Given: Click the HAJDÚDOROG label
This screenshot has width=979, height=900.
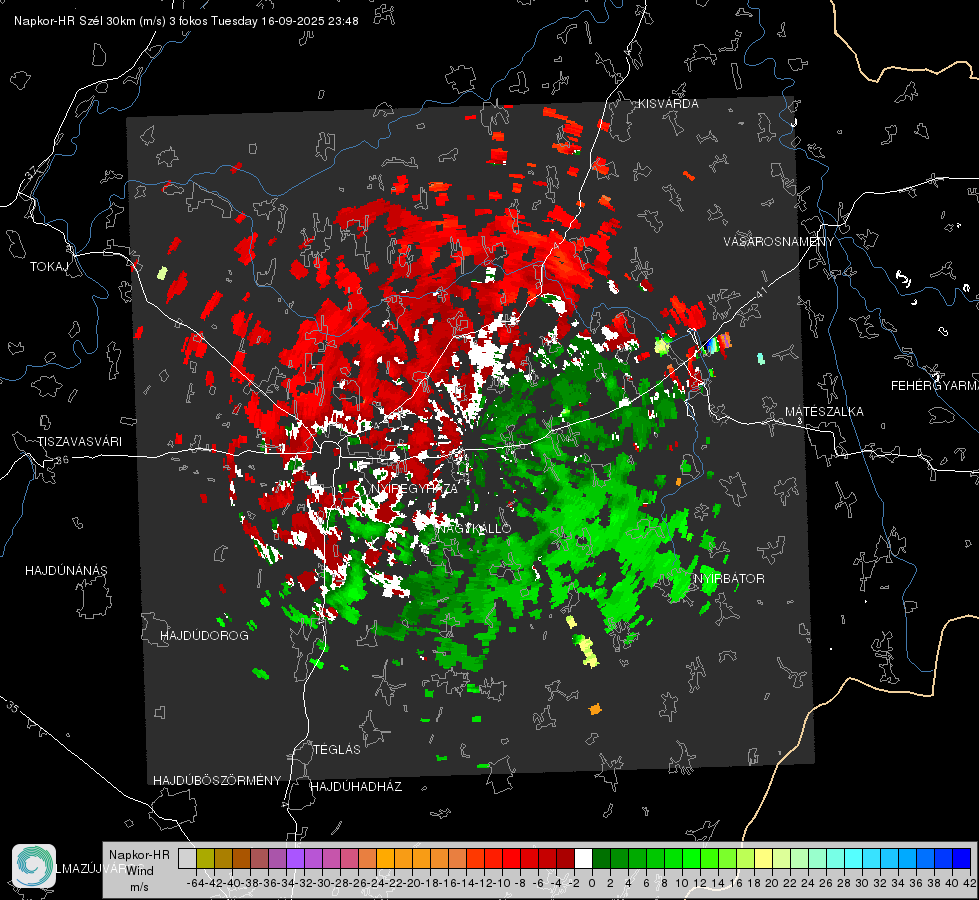Looking at the screenshot, I should point(204,635).
